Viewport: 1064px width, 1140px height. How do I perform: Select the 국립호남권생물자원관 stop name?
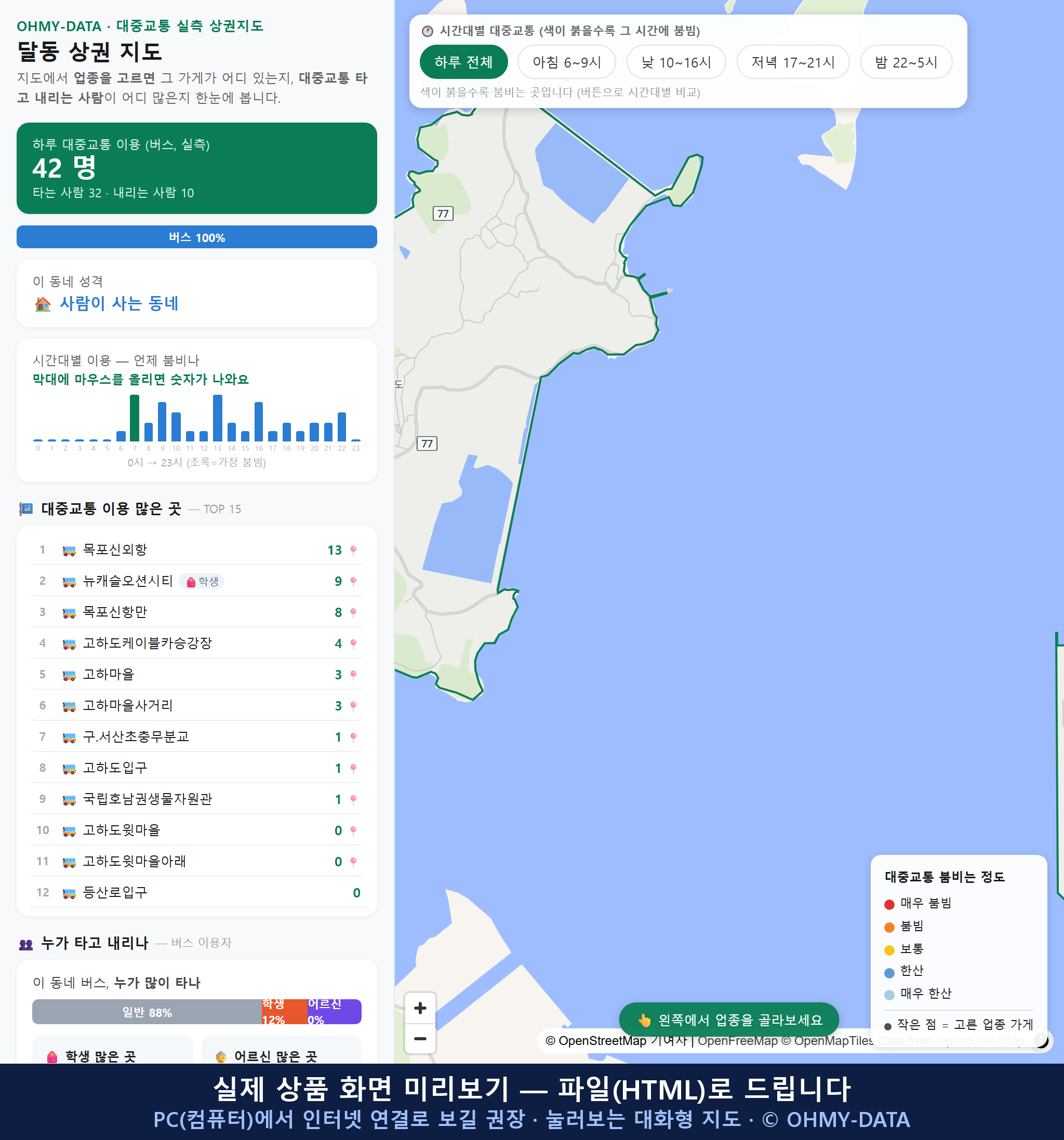click(x=148, y=799)
